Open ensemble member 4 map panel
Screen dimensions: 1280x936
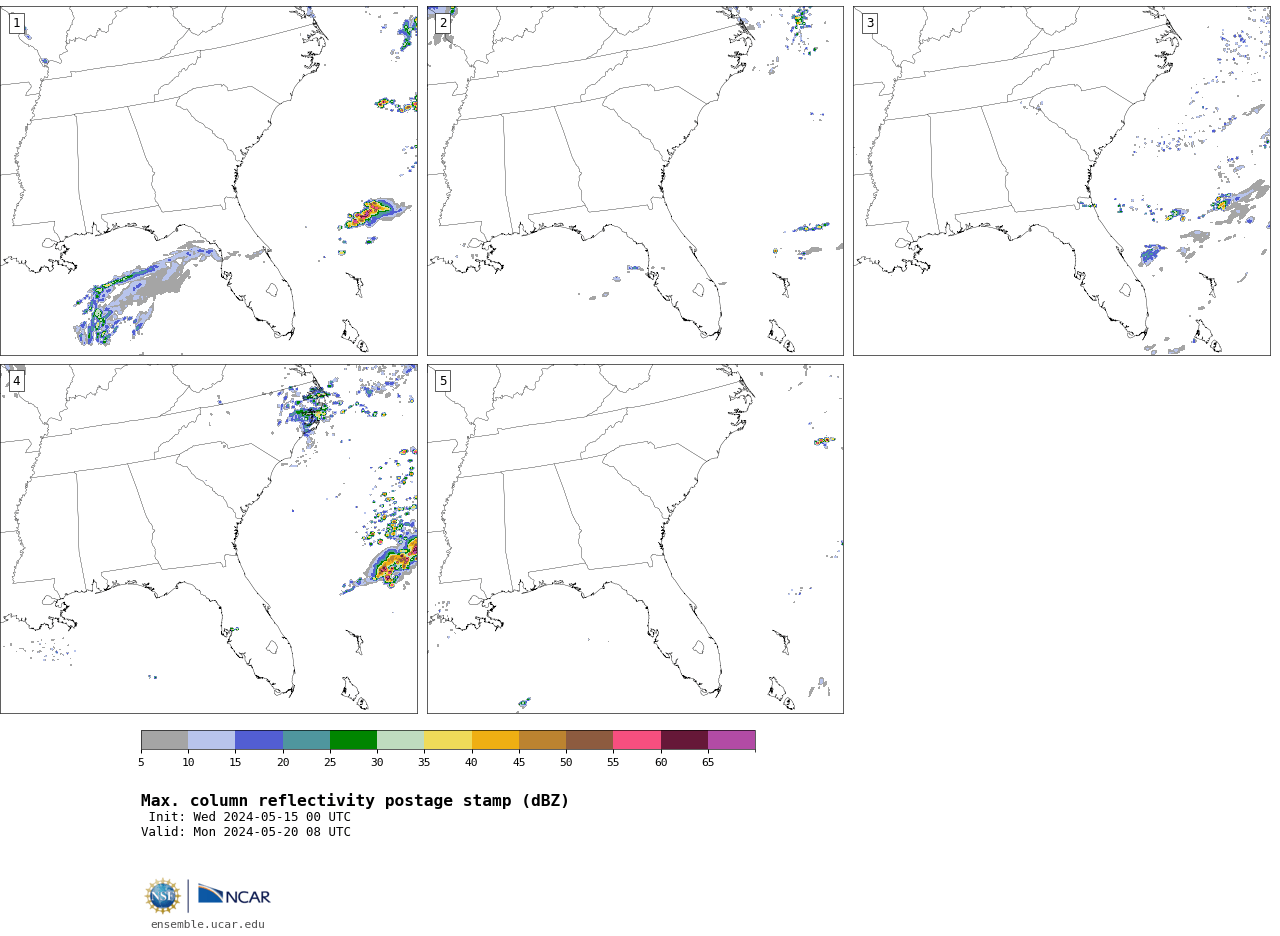tap(208, 539)
